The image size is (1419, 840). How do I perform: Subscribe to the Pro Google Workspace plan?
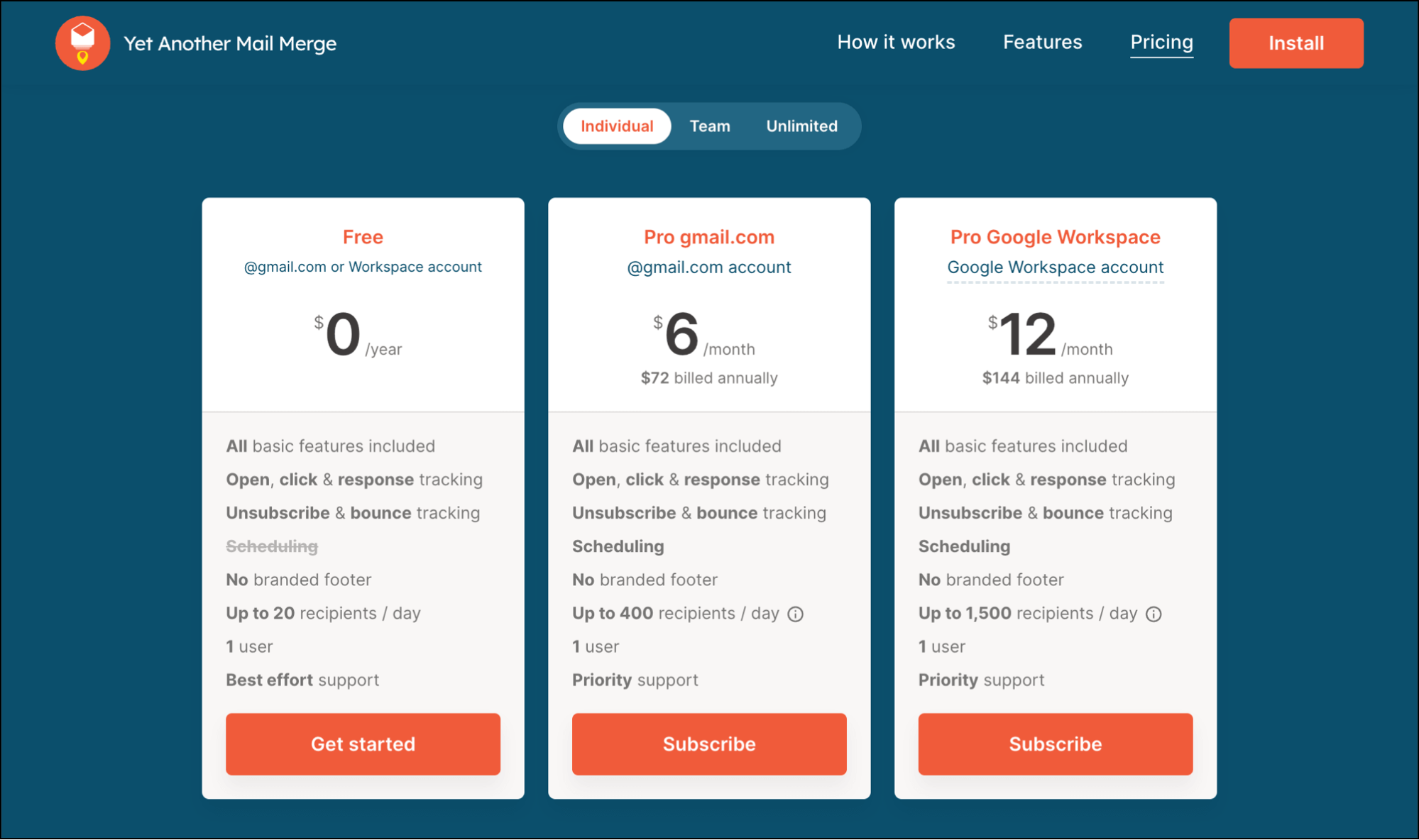click(1056, 744)
